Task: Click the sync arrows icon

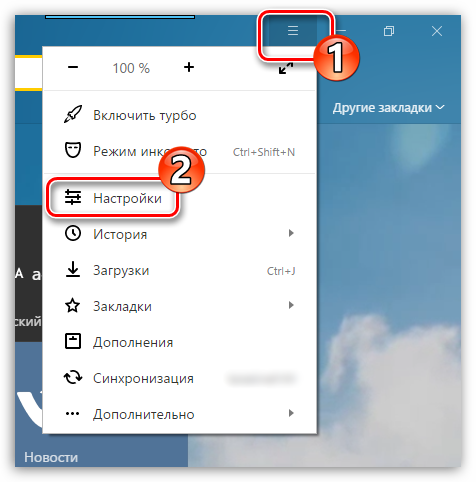Action: (73, 377)
